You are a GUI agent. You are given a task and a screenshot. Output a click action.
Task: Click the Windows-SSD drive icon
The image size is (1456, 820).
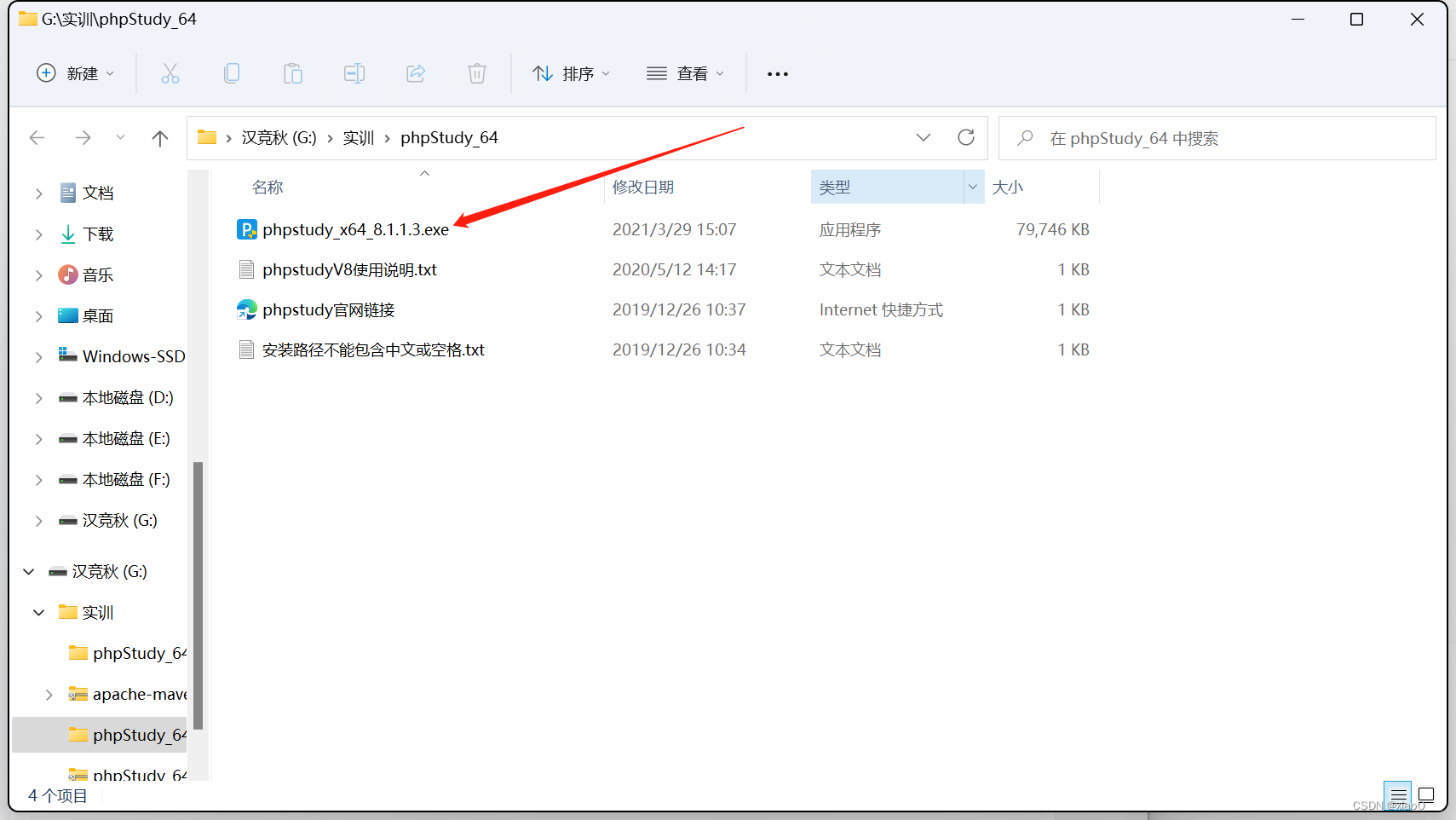click(68, 355)
